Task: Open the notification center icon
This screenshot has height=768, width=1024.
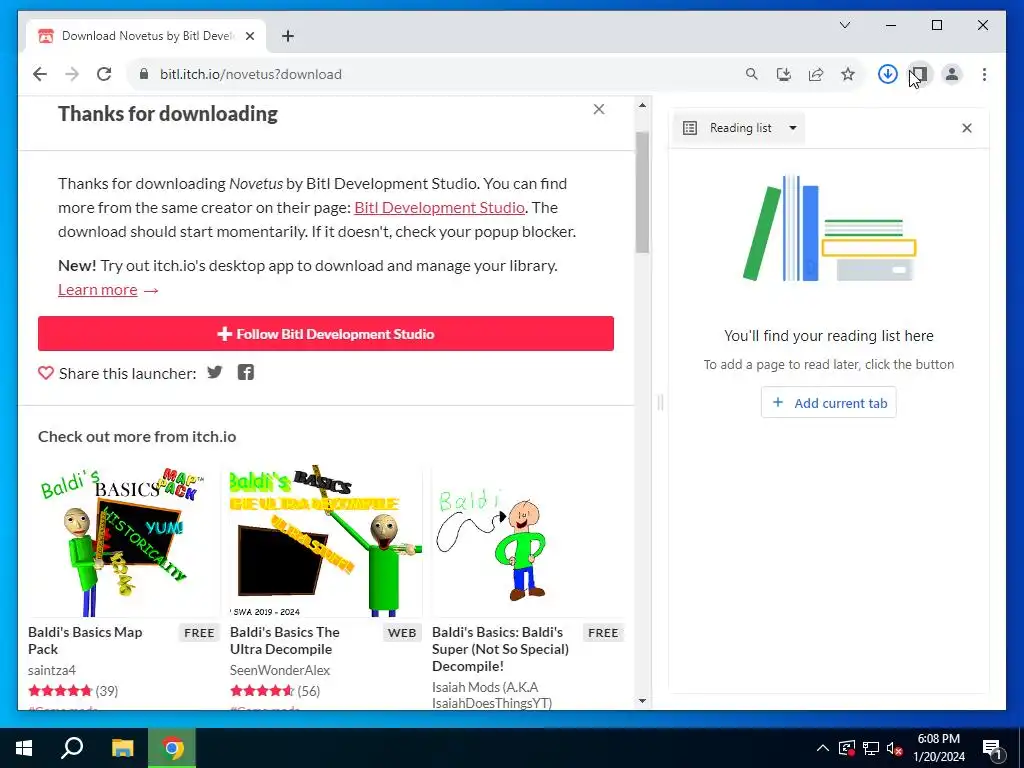Action: click(992, 748)
